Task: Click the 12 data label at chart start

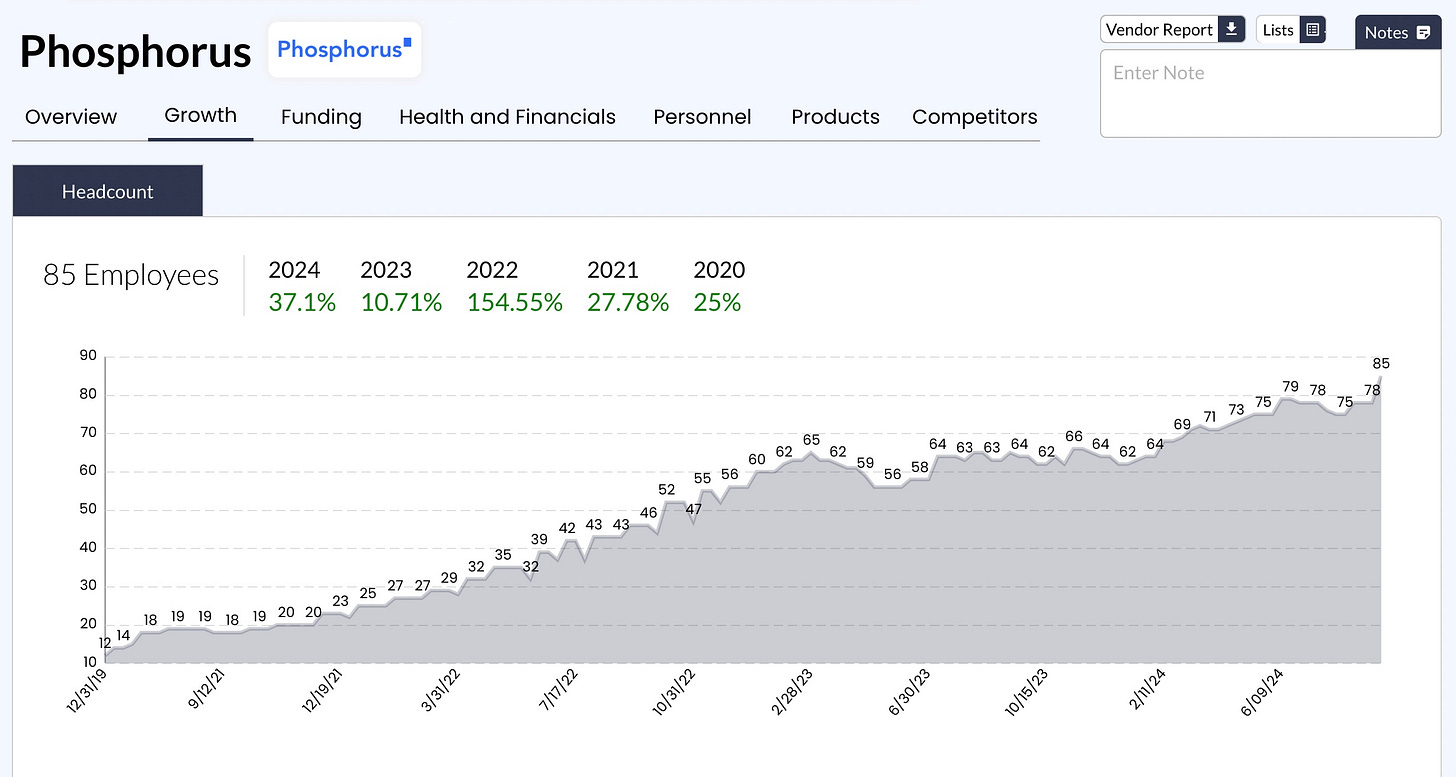Action: [105, 643]
